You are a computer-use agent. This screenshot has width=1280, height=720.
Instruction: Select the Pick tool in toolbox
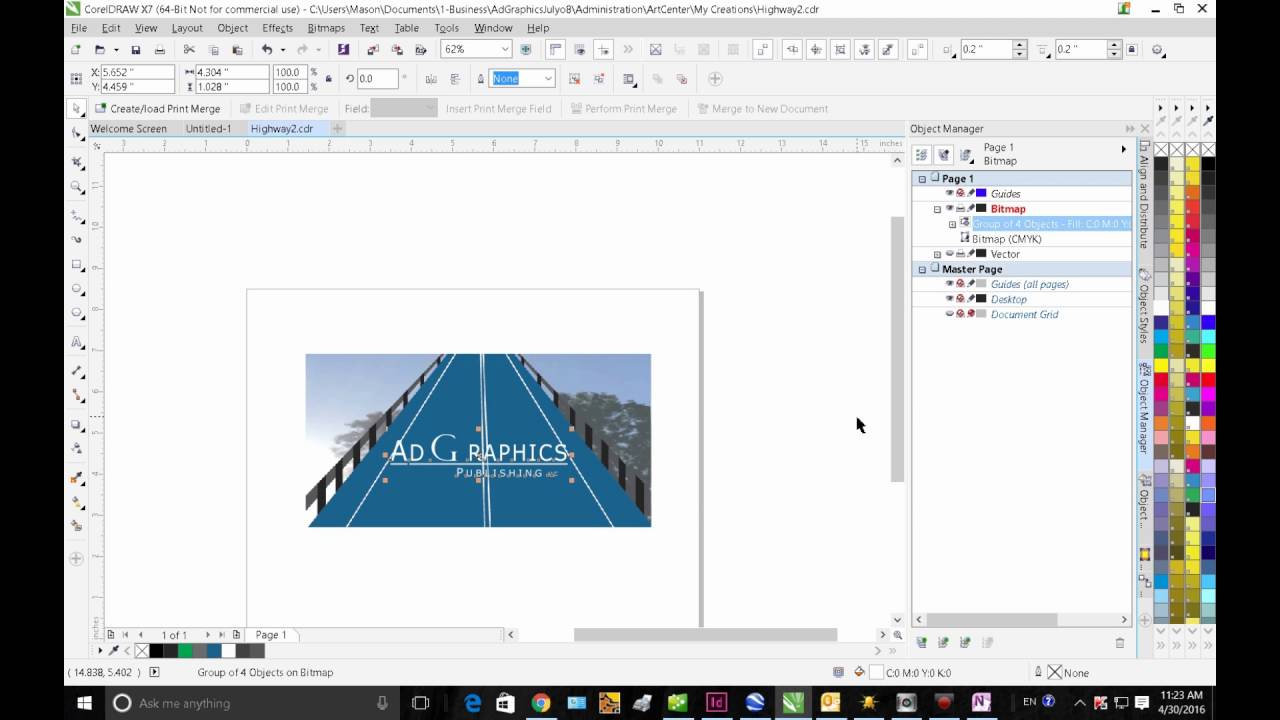77,108
